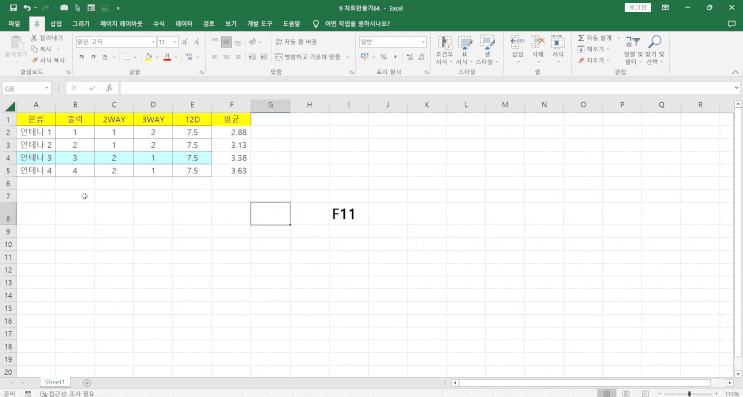Image resolution: width=743 pixels, height=397 pixels.
Task: Increase font size button
Action: click(184, 42)
